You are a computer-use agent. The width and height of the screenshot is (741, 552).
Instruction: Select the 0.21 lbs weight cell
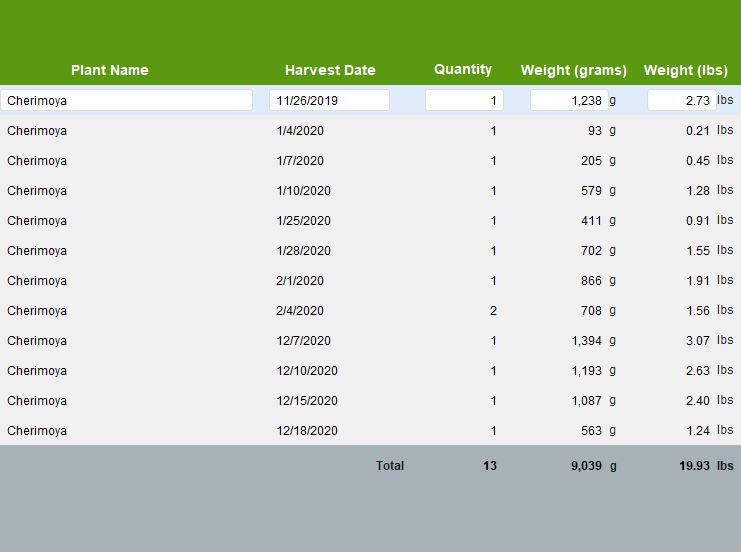(698, 130)
